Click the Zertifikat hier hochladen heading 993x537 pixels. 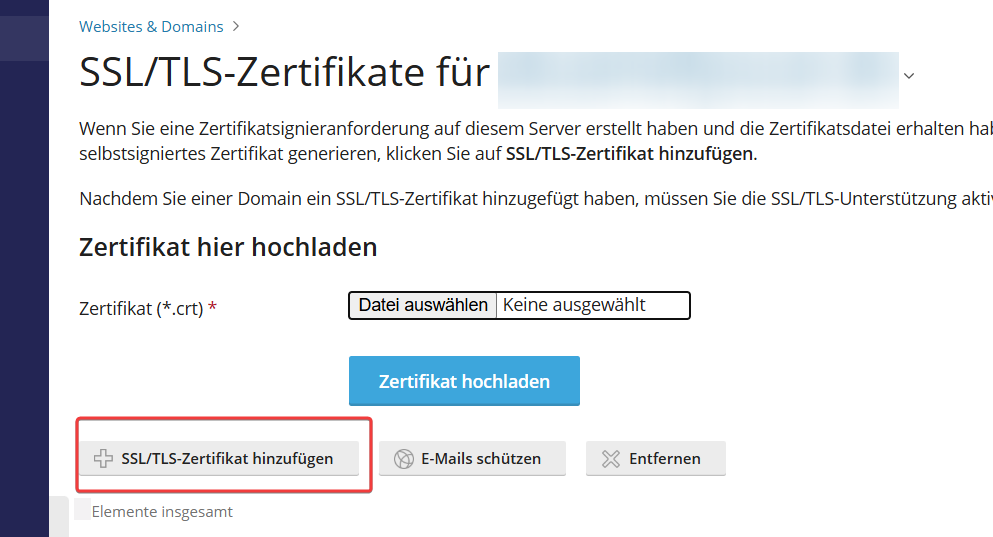tap(228, 247)
